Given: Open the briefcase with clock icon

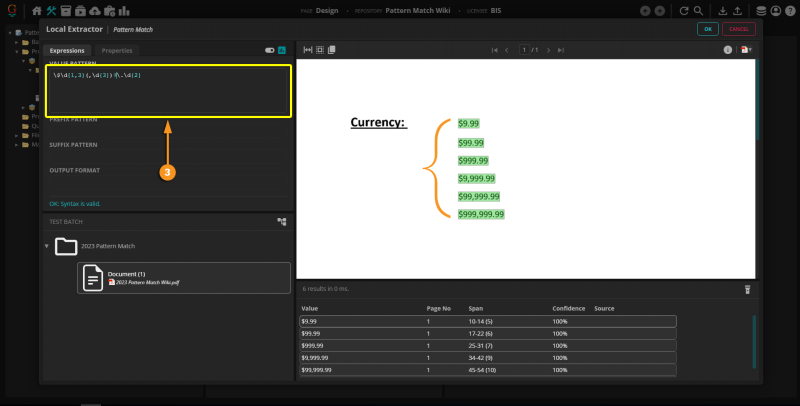Looking at the screenshot, I should (x=109, y=11).
